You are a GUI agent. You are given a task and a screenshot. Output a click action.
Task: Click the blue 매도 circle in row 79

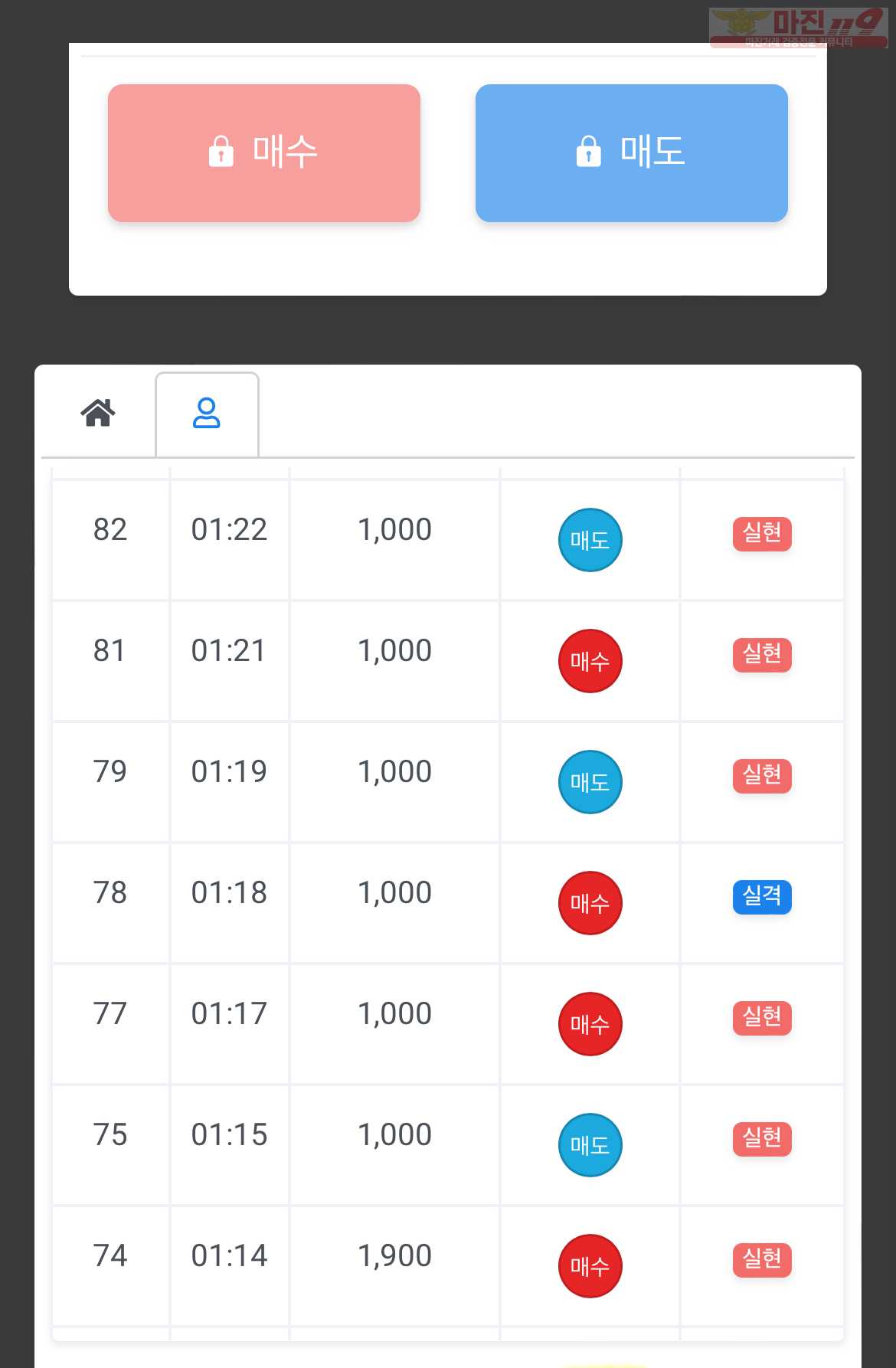click(590, 782)
